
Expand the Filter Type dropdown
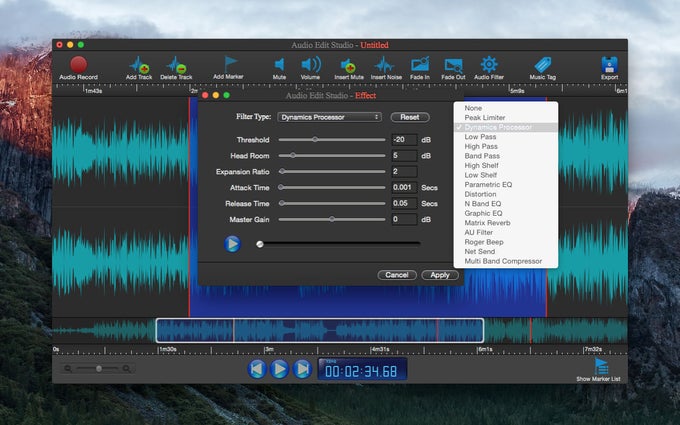[329, 117]
